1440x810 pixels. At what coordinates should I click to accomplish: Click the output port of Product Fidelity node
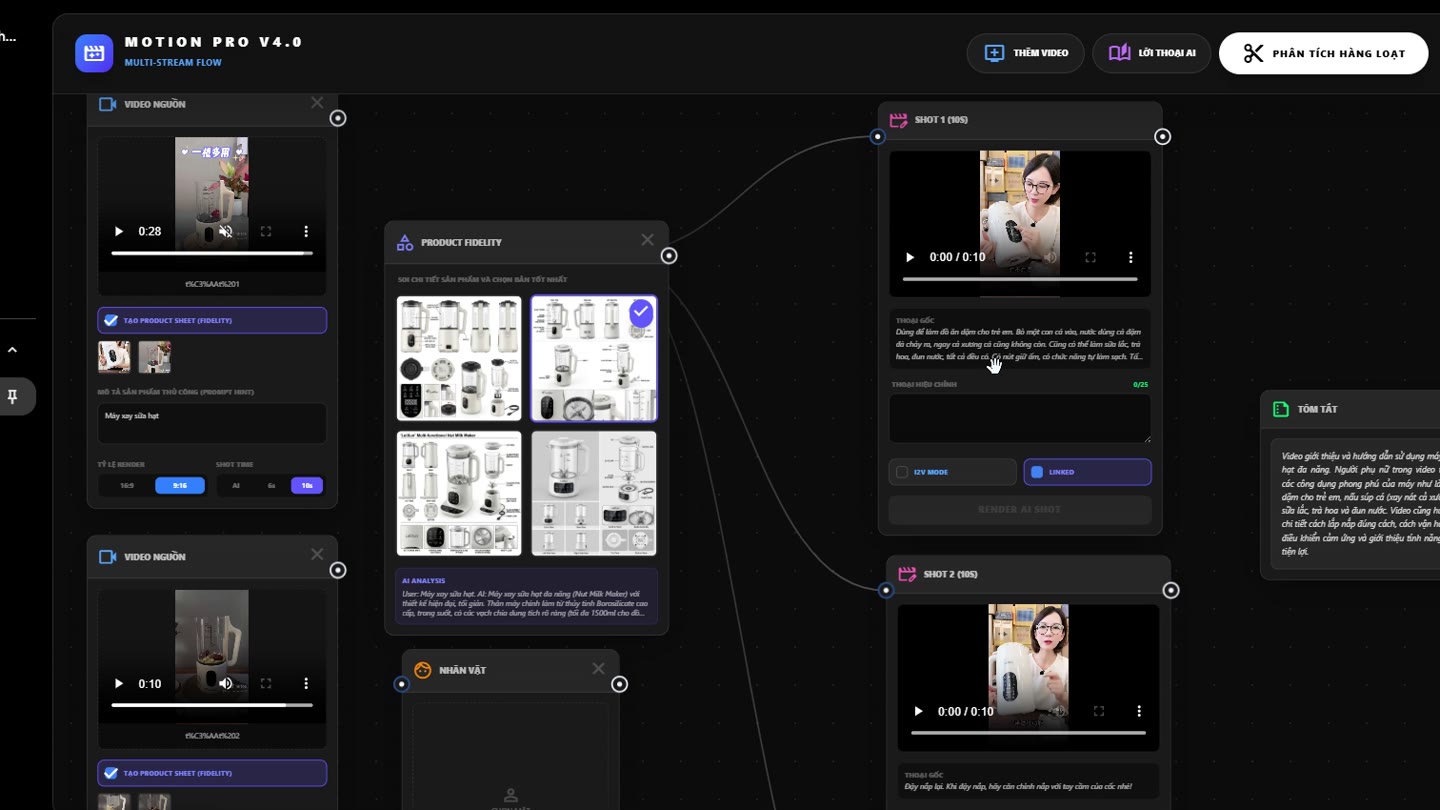[x=669, y=256]
